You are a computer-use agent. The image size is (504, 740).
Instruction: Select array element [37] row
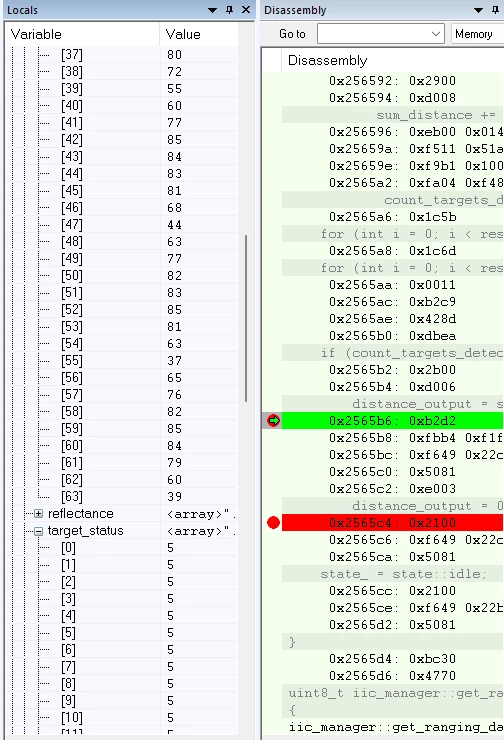click(x=121, y=55)
